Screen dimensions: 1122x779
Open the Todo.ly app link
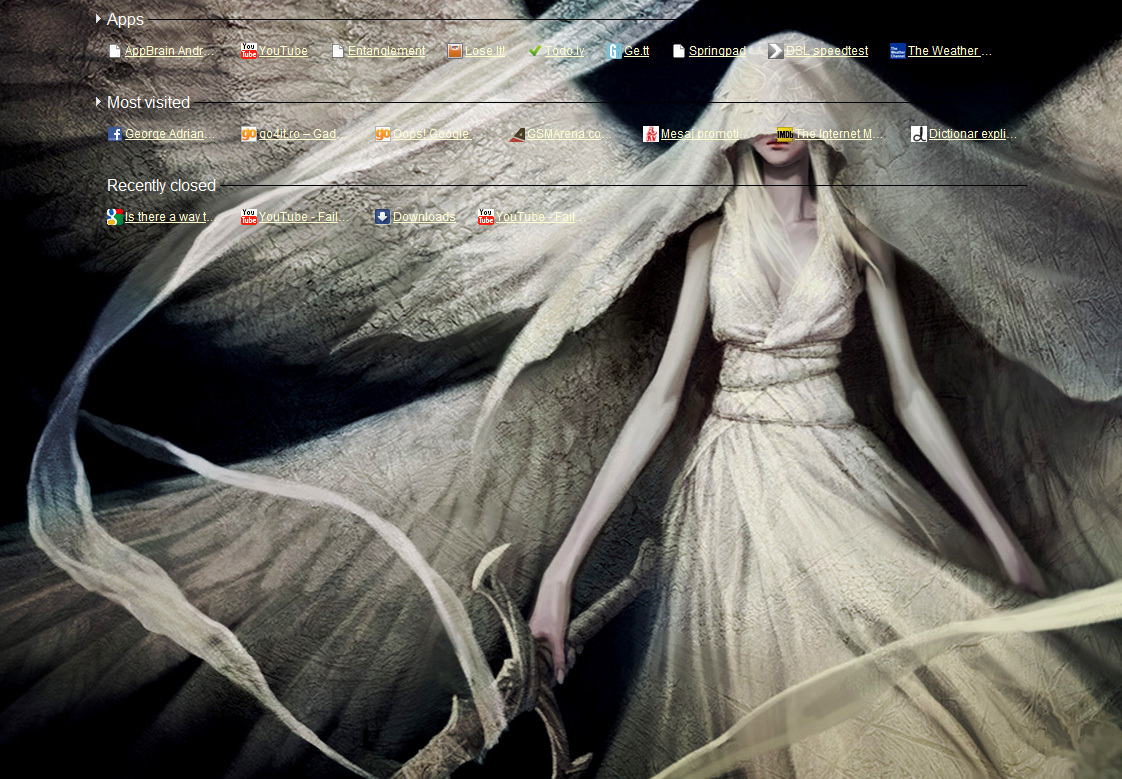click(x=565, y=51)
